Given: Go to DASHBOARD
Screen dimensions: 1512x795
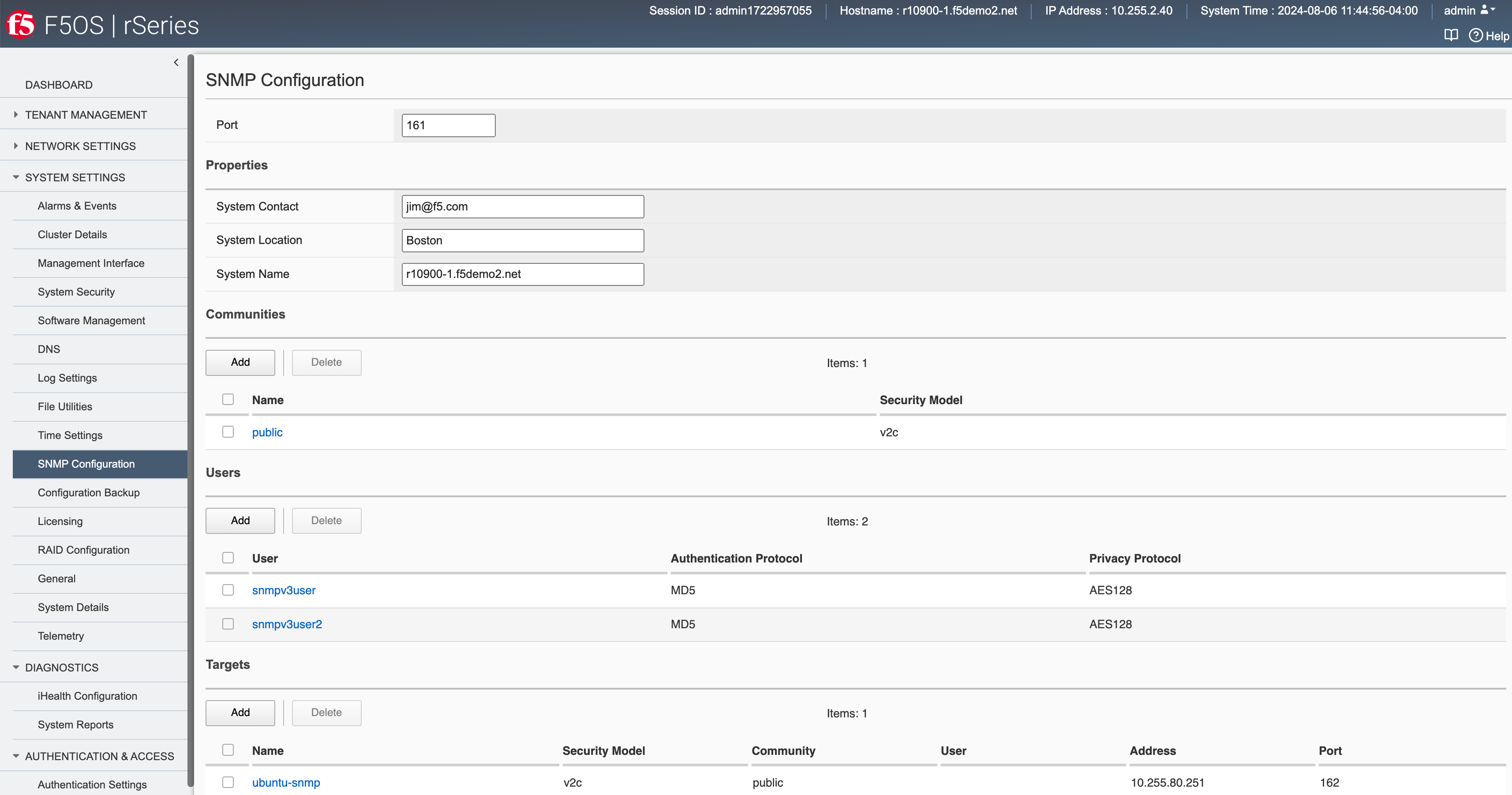Looking at the screenshot, I should 59,85.
